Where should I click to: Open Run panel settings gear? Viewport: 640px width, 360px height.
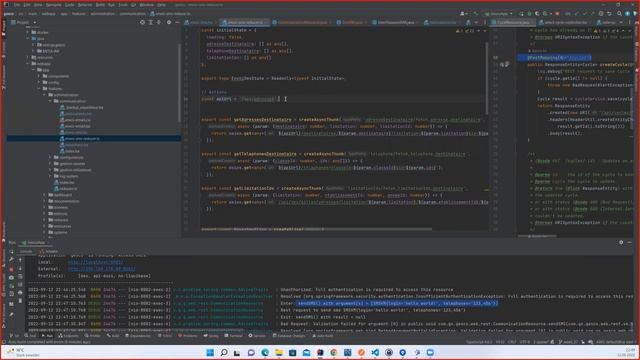click(x=621, y=242)
